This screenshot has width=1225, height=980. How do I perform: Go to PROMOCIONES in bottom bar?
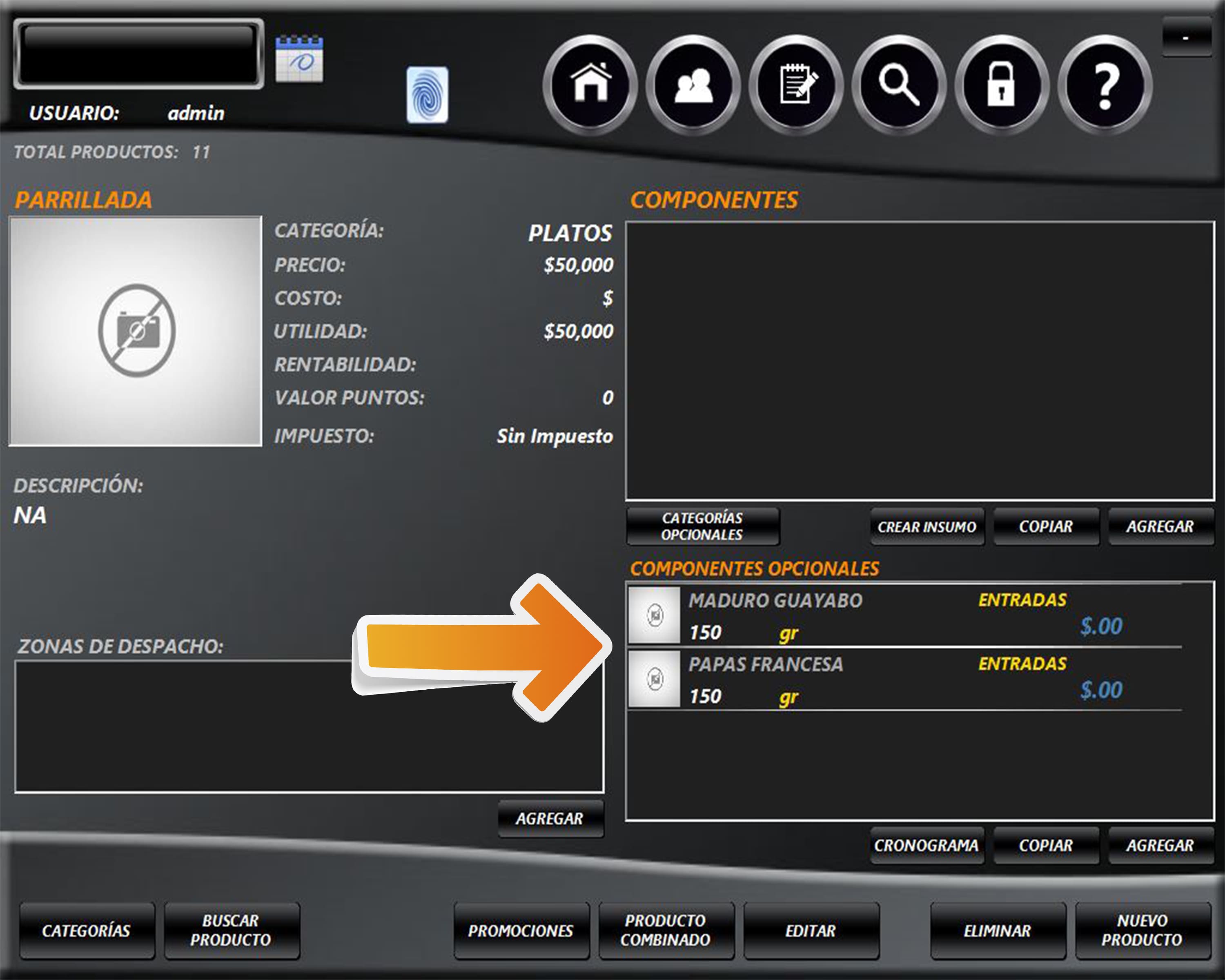pos(521,930)
